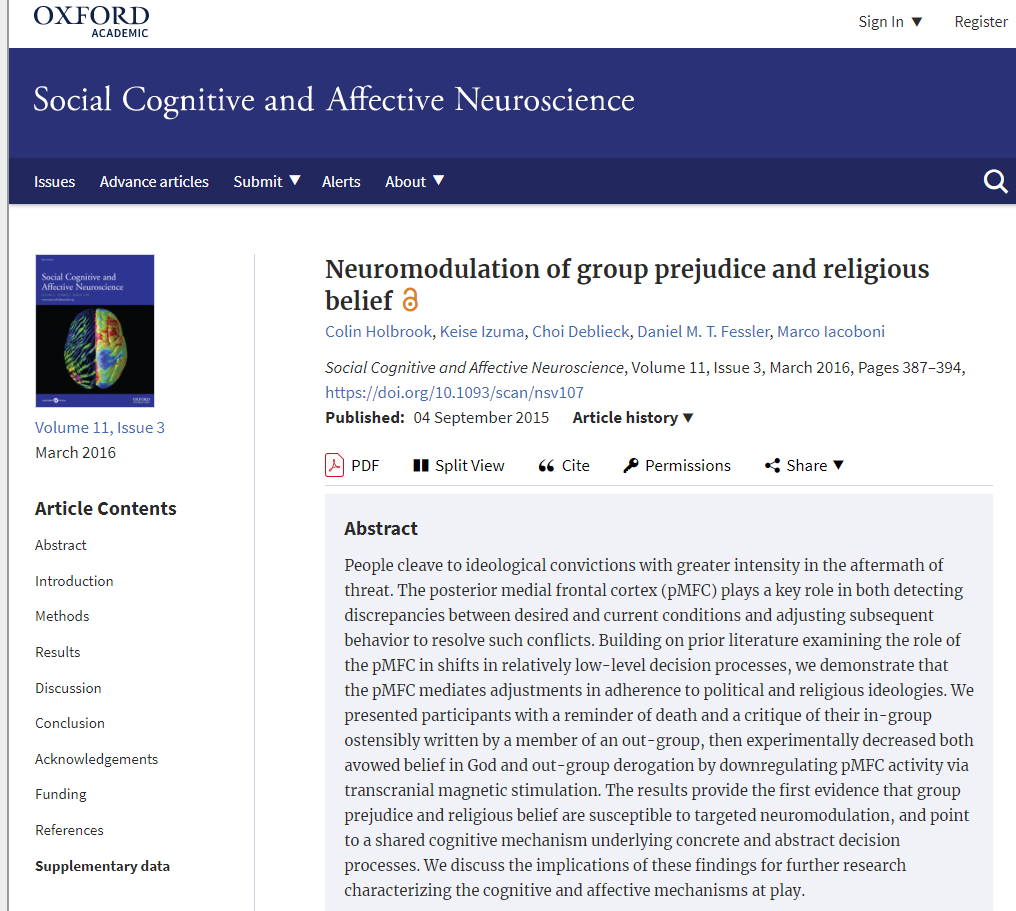This screenshot has height=911, width=1016.
Task: Click the PDF button label
Action: 365,466
